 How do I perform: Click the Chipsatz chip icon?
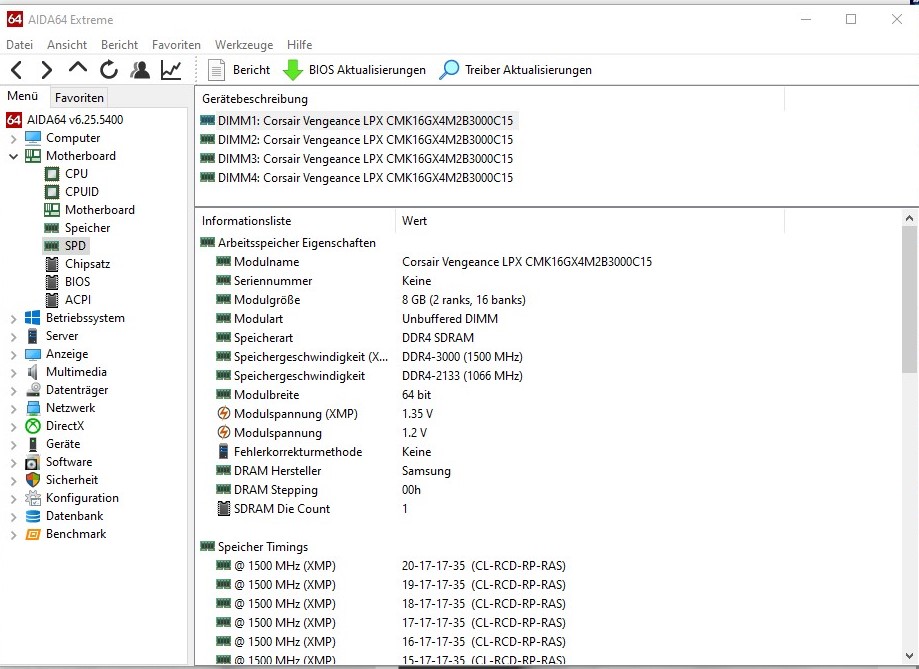click(x=52, y=264)
